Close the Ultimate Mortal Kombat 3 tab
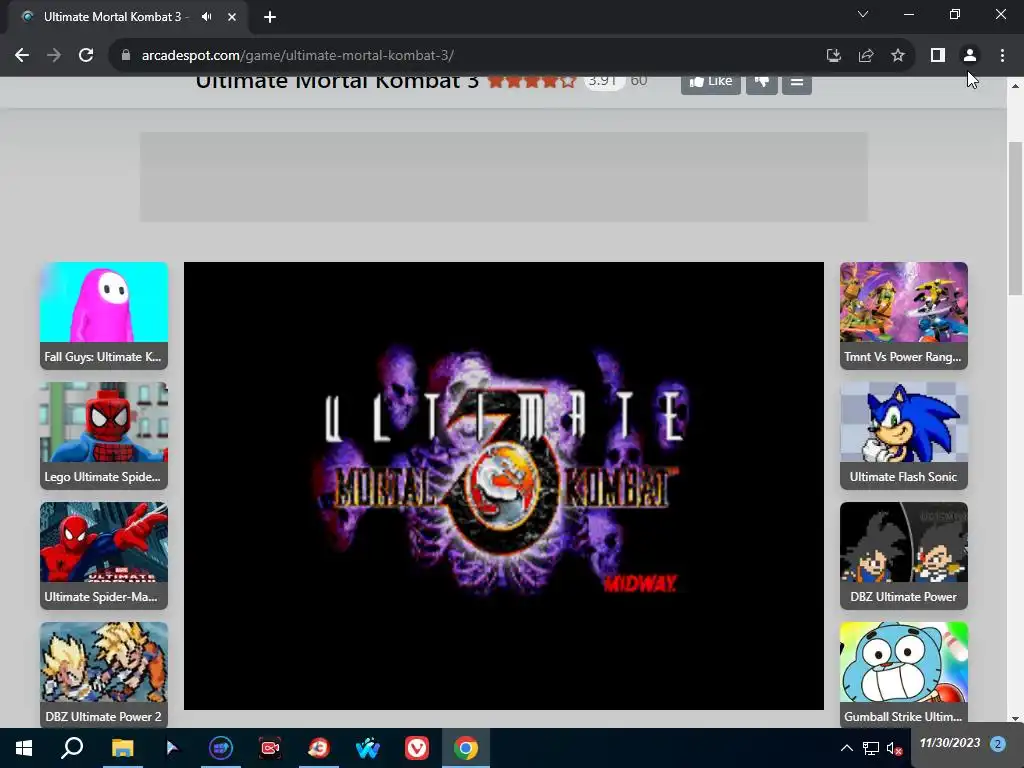 pyautogui.click(x=232, y=17)
